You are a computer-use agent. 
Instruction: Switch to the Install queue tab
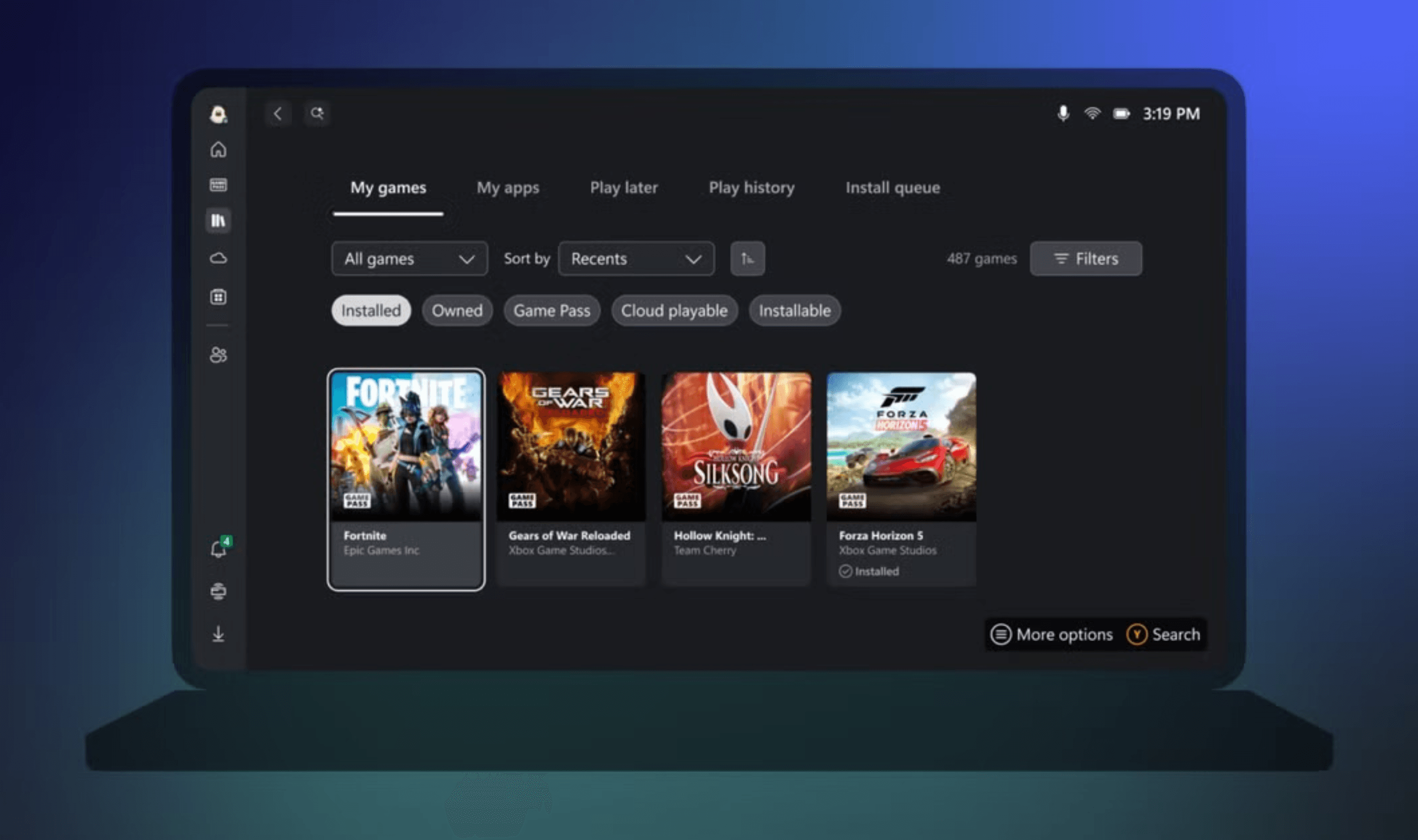tap(892, 187)
